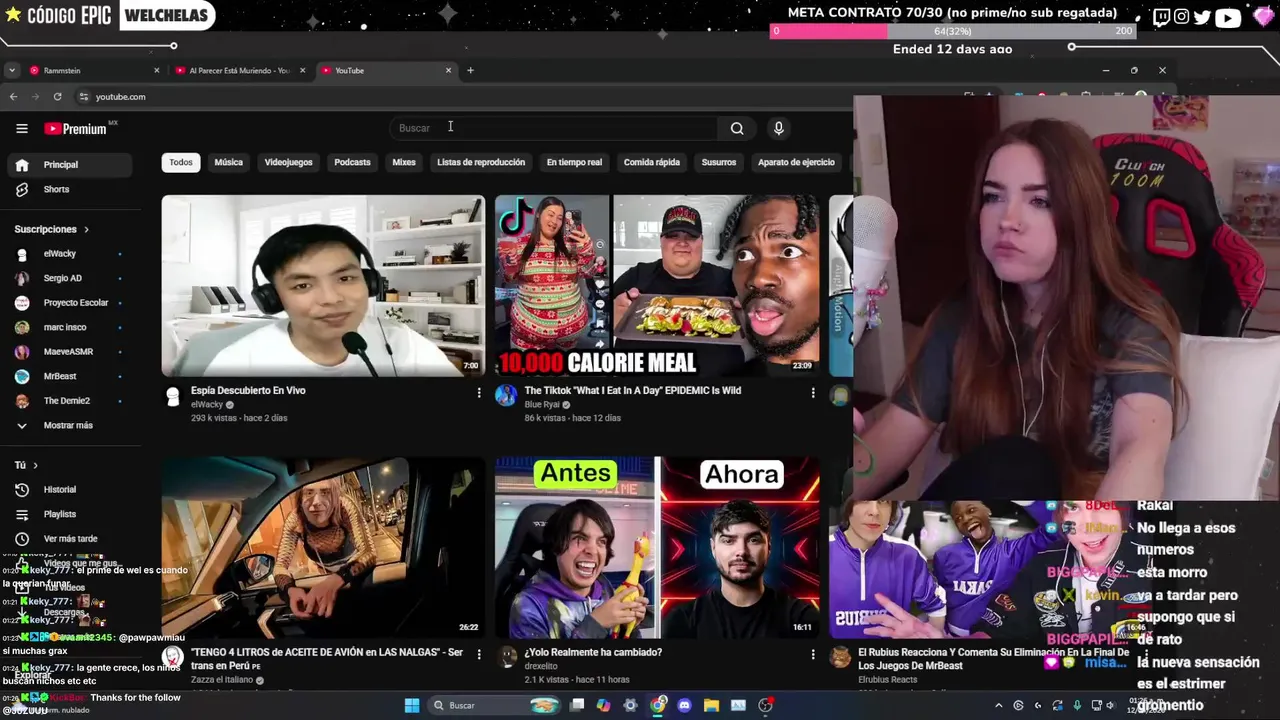
Task: Open File Explorer from taskbar
Action: 711,705
